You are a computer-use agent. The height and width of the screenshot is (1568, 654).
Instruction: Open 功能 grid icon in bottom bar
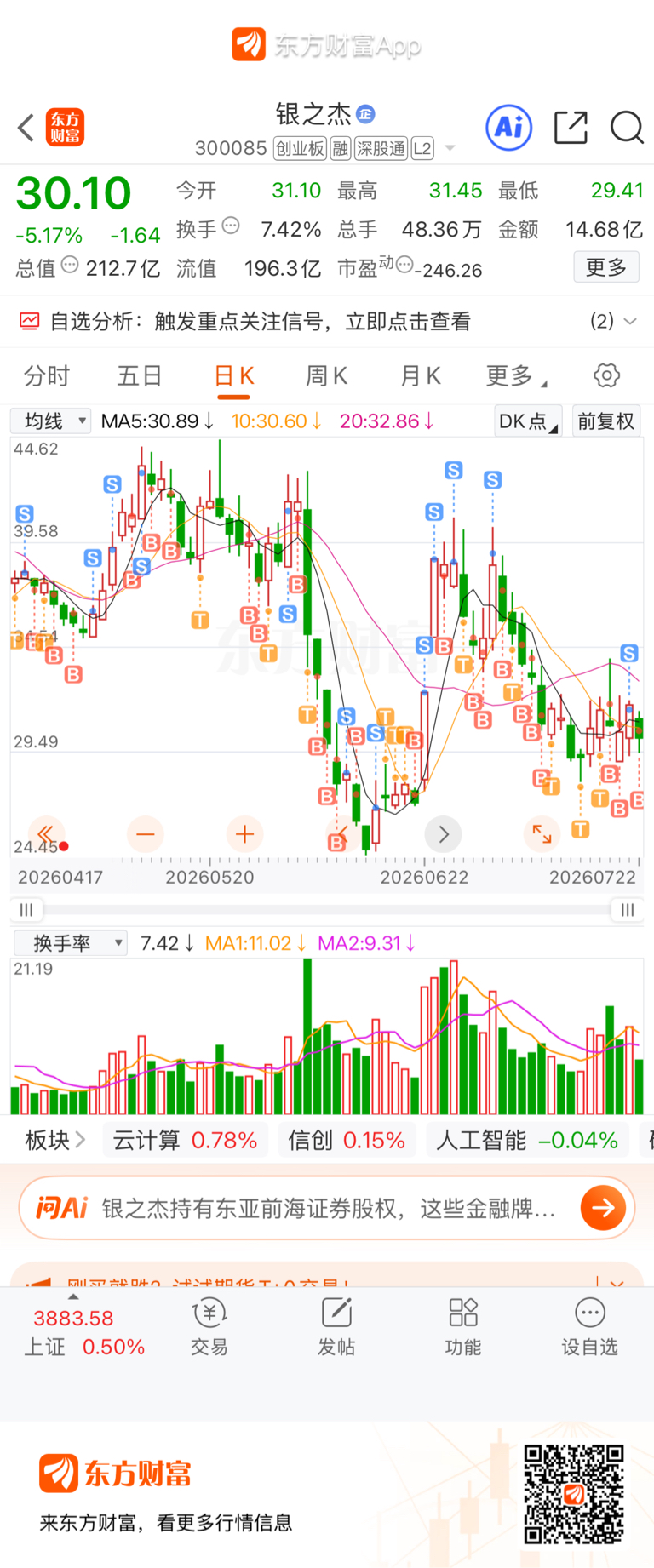click(463, 1327)
